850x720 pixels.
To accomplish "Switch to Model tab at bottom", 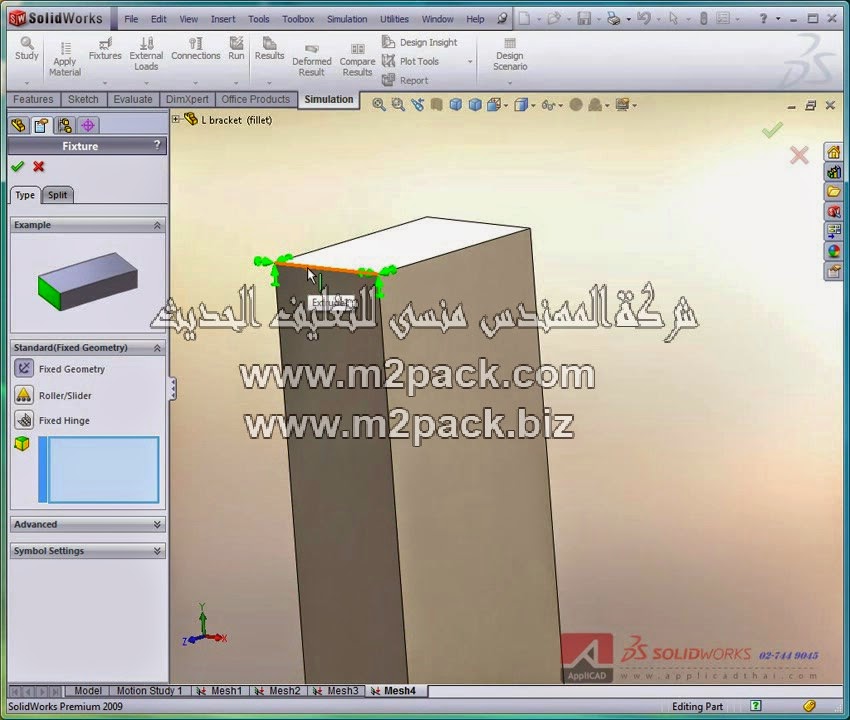I will (x=88, y=691).
